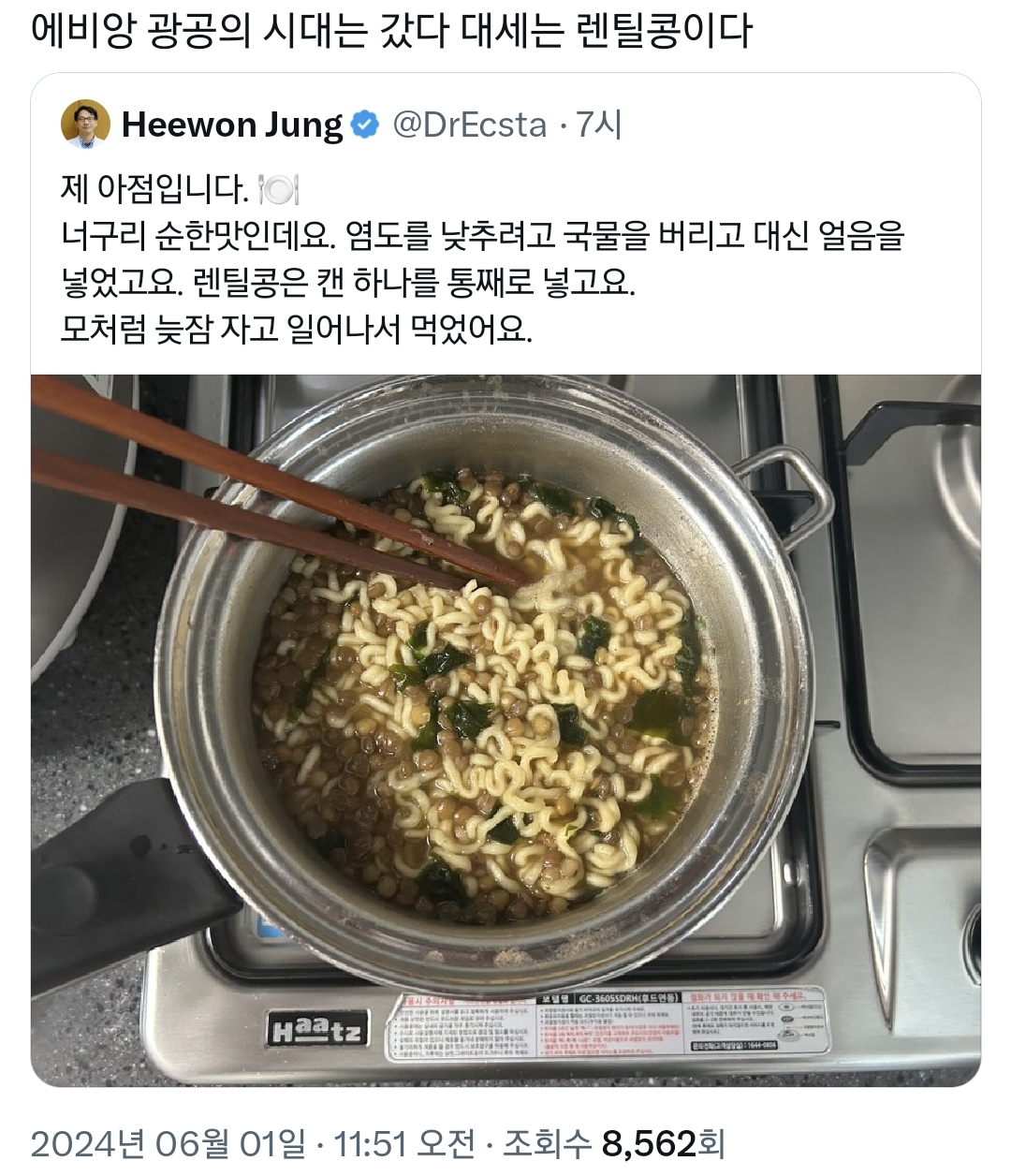View the 조회수 8,562회 count
Viewport: 1011px width, 1176px height.
click(x=614, y=1143)
